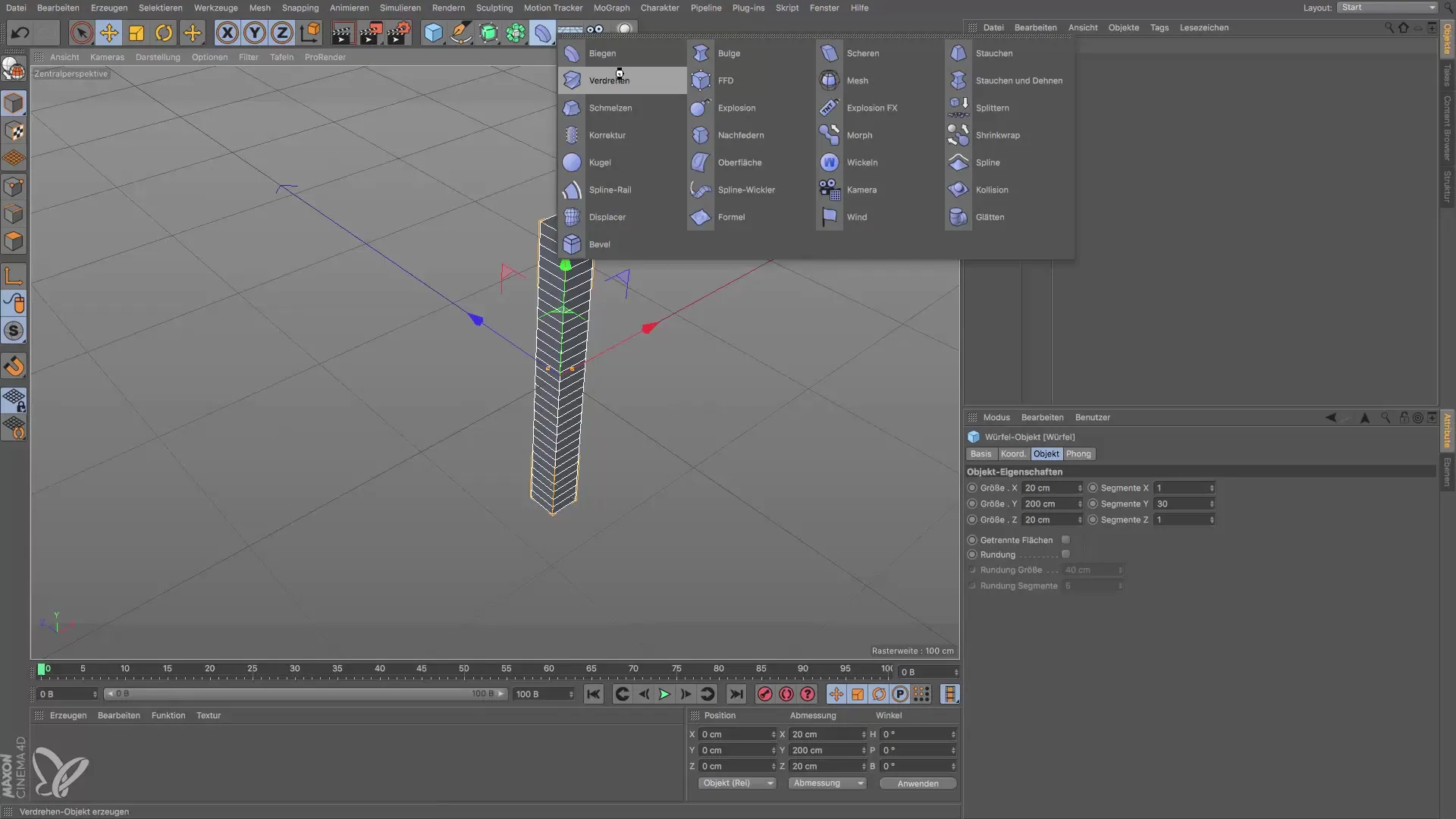1456x819 pixels.
Task: Add the Bevel deformer
Action: pyautogui.click(x=622, y=244)
